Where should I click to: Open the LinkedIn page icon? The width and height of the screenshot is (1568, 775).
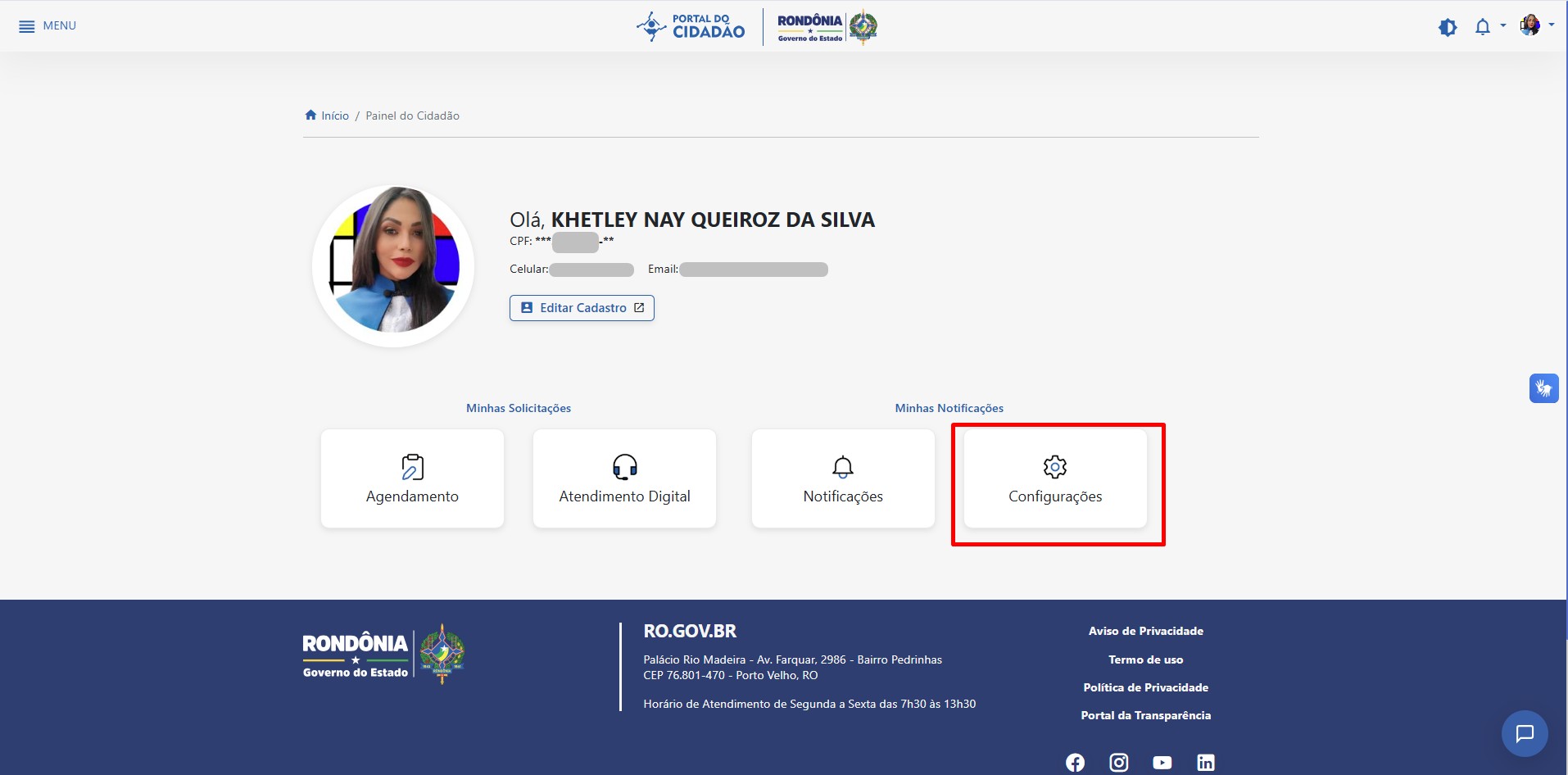point(1205,763)
